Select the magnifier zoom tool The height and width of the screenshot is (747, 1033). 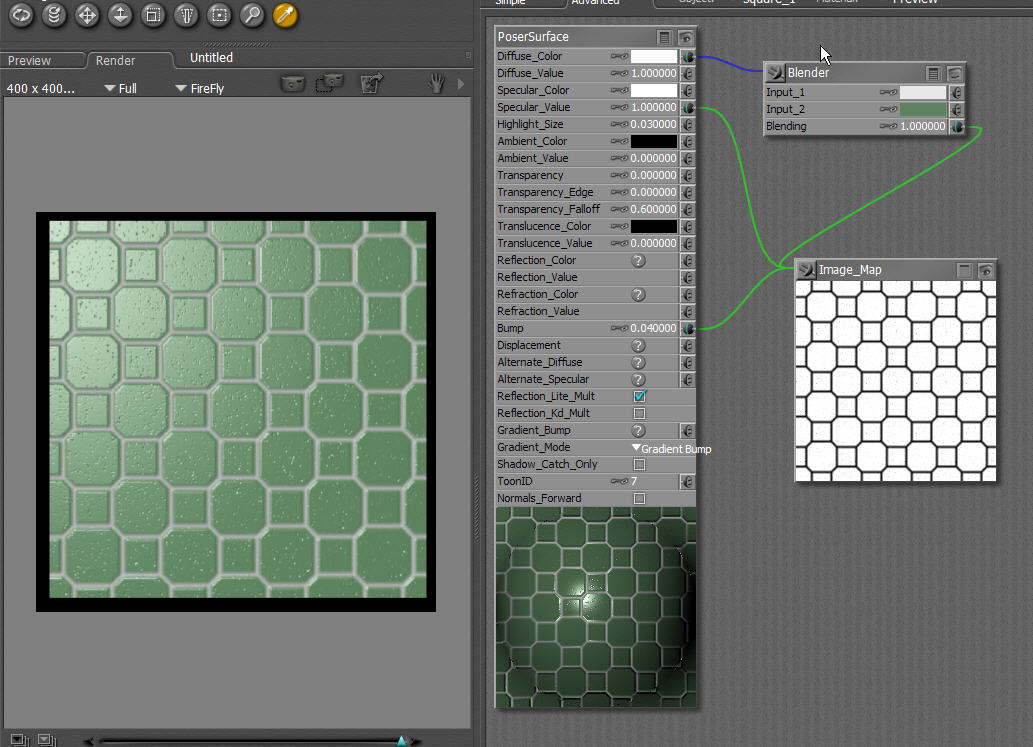click(x=252, y=15)
